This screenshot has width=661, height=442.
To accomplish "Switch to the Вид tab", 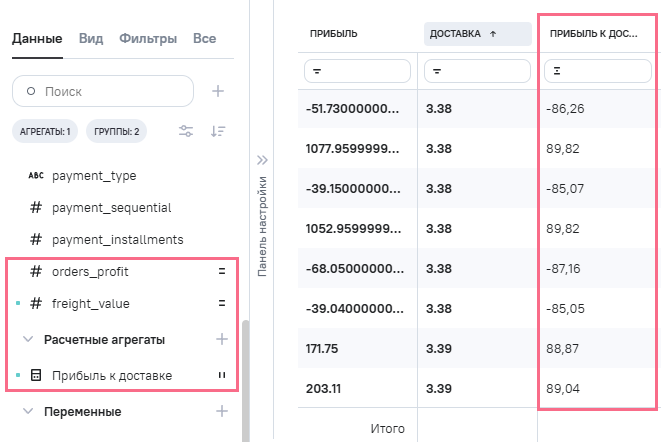I will (x=90, y=39).
